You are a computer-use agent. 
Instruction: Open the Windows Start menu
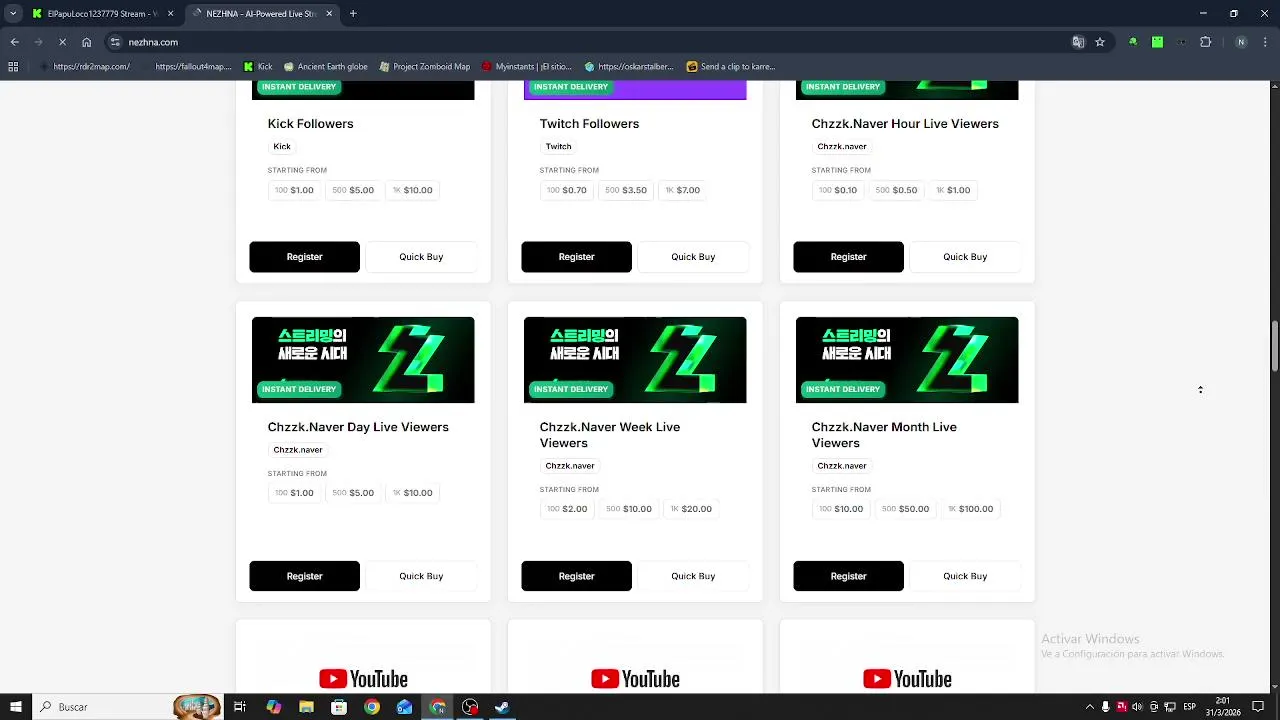click(15, 707)
